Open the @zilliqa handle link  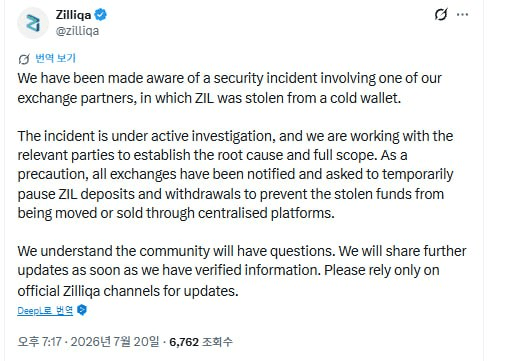(x=77, y=31)
